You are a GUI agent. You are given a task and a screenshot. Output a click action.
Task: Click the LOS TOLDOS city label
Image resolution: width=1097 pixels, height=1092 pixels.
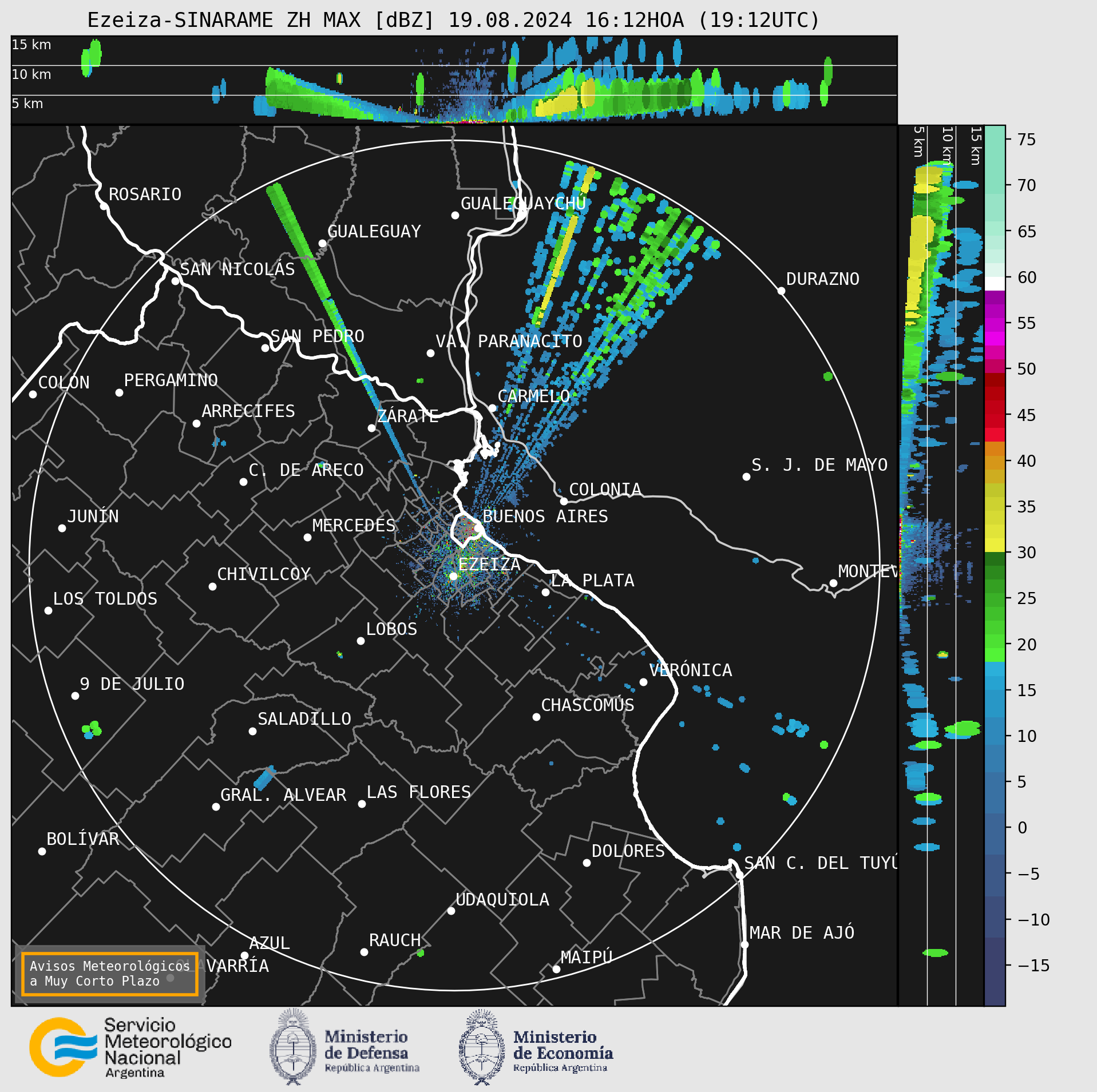pos(105,599)
